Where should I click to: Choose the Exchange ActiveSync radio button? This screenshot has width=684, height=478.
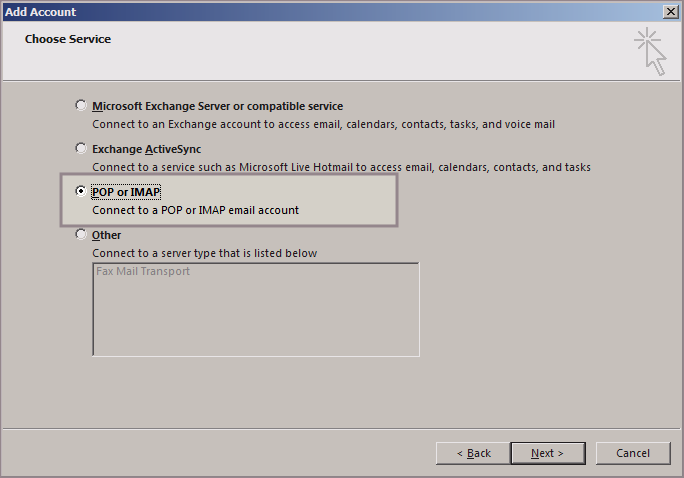[x=81, y=147]
